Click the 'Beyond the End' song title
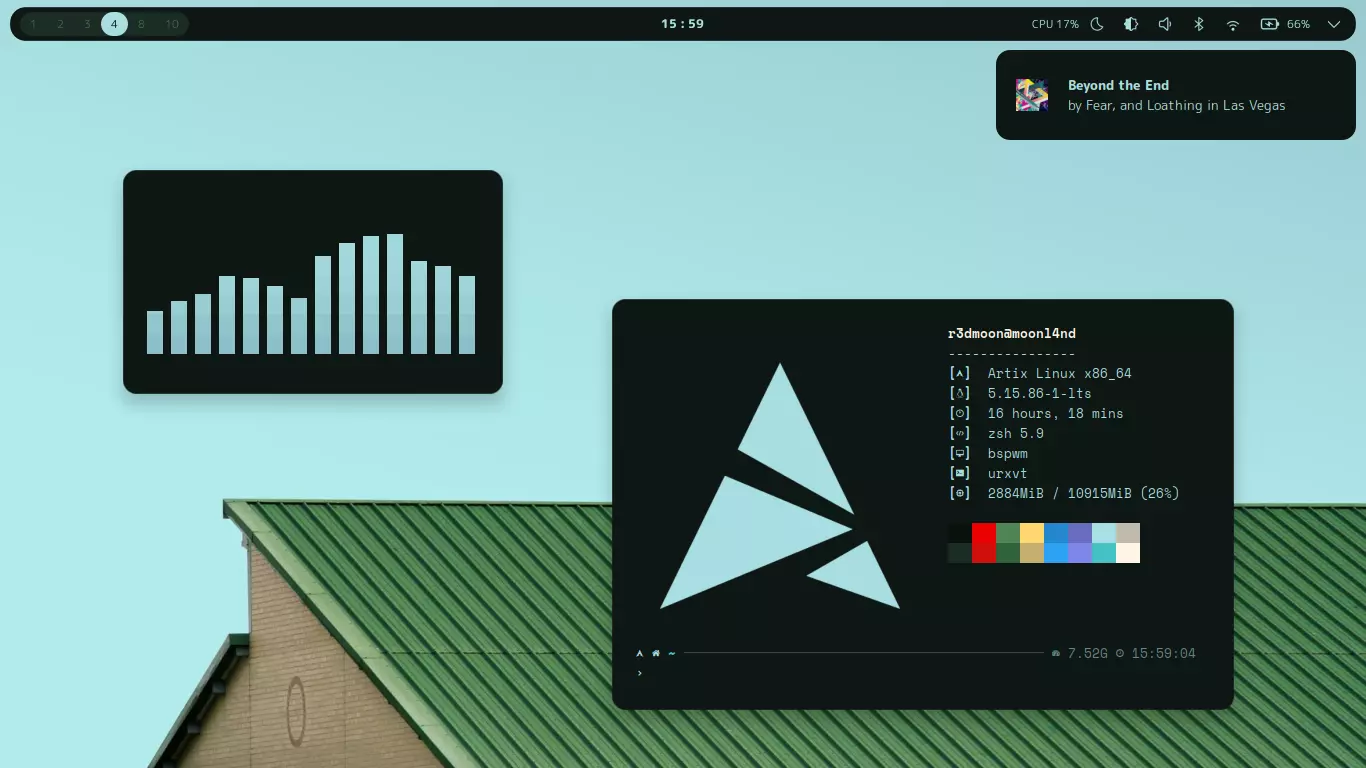Screen dimensions: 1366x768 [x=1118, y=85]
